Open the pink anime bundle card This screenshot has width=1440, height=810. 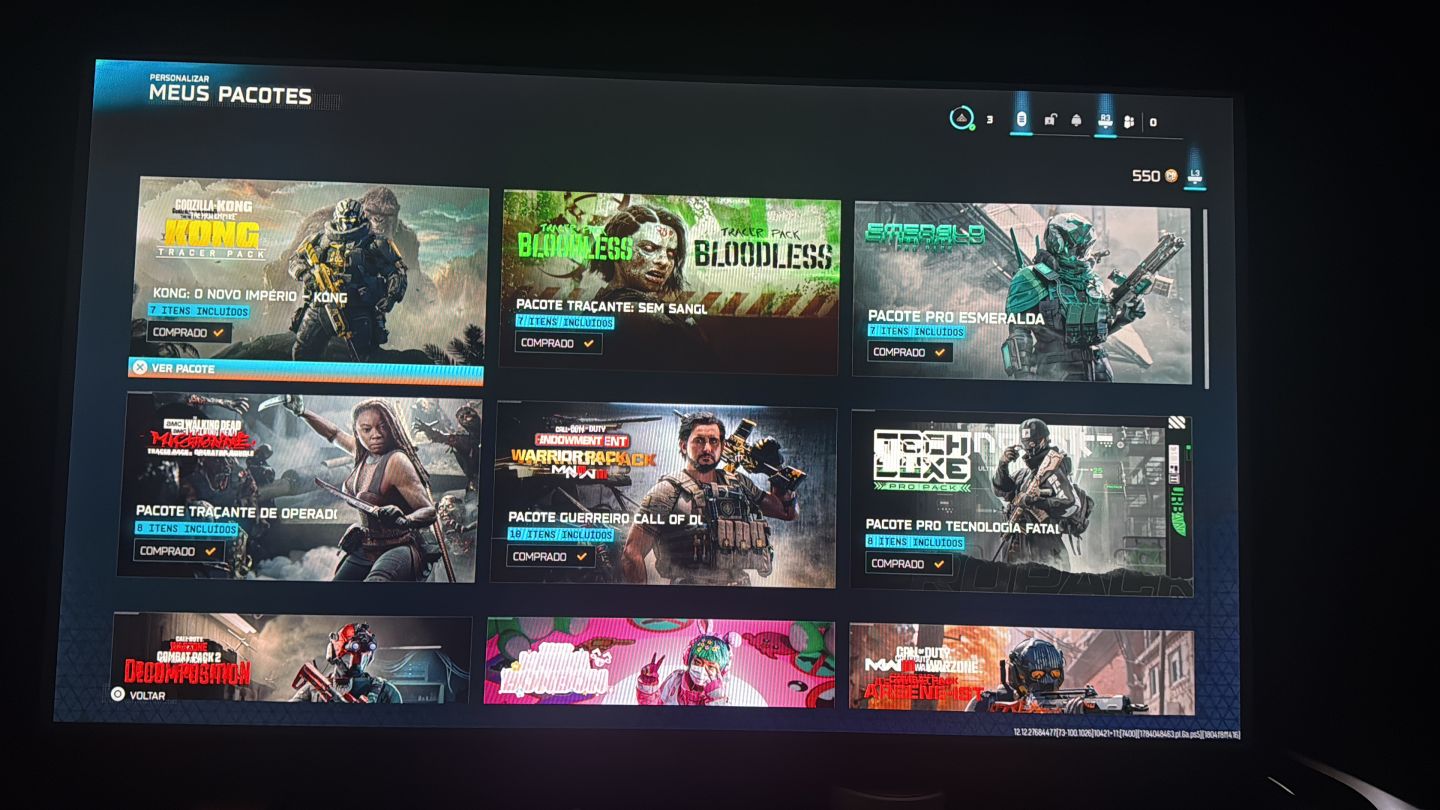(x=660, y=663)
